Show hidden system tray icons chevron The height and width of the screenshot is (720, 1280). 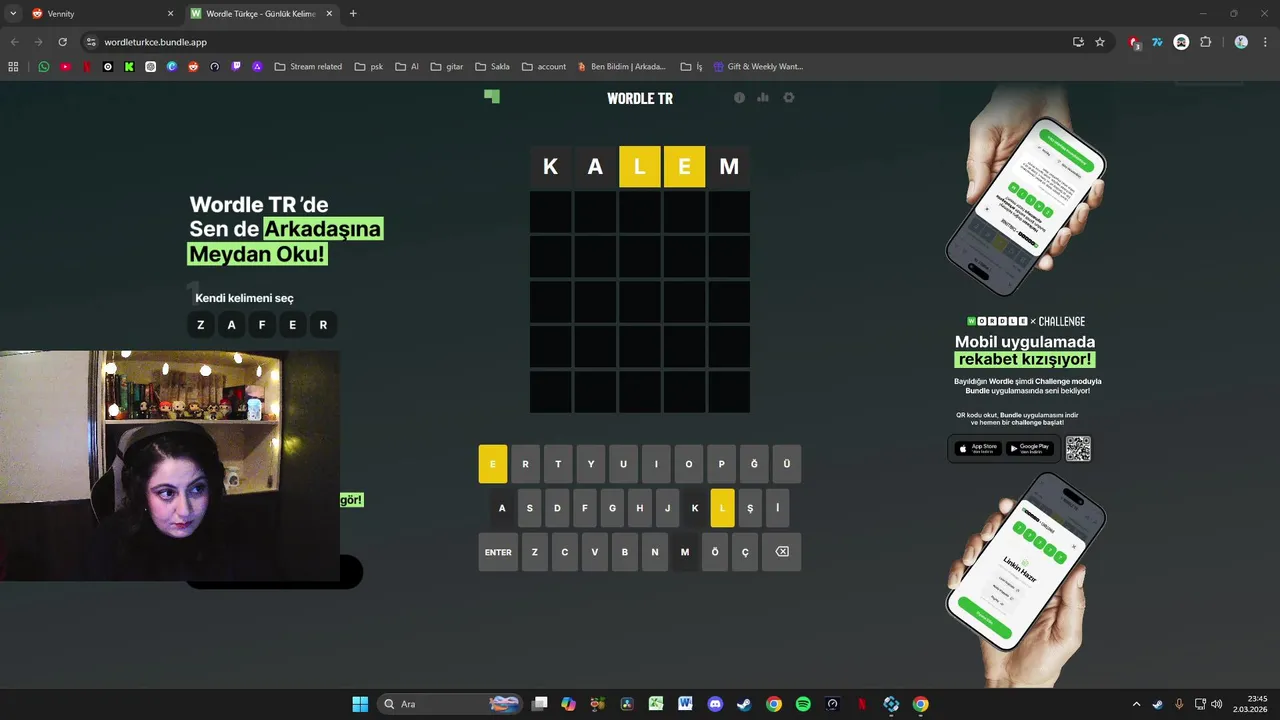pos(1136,704)
